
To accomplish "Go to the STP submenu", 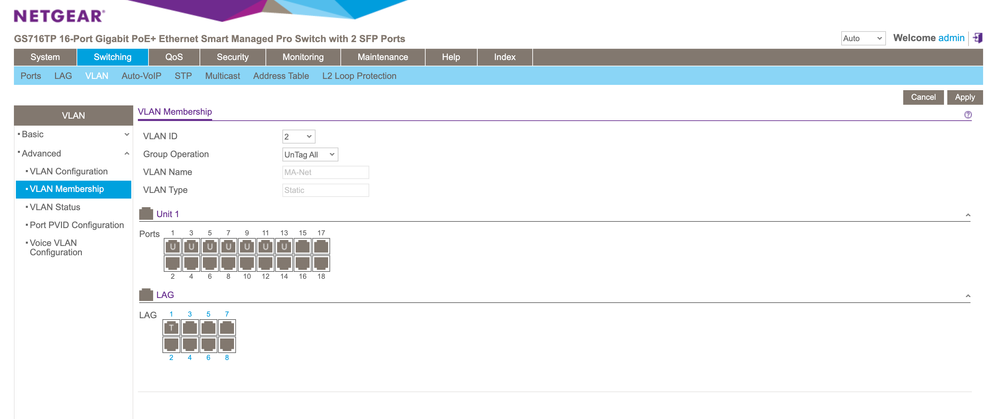I will coord(183,76).
